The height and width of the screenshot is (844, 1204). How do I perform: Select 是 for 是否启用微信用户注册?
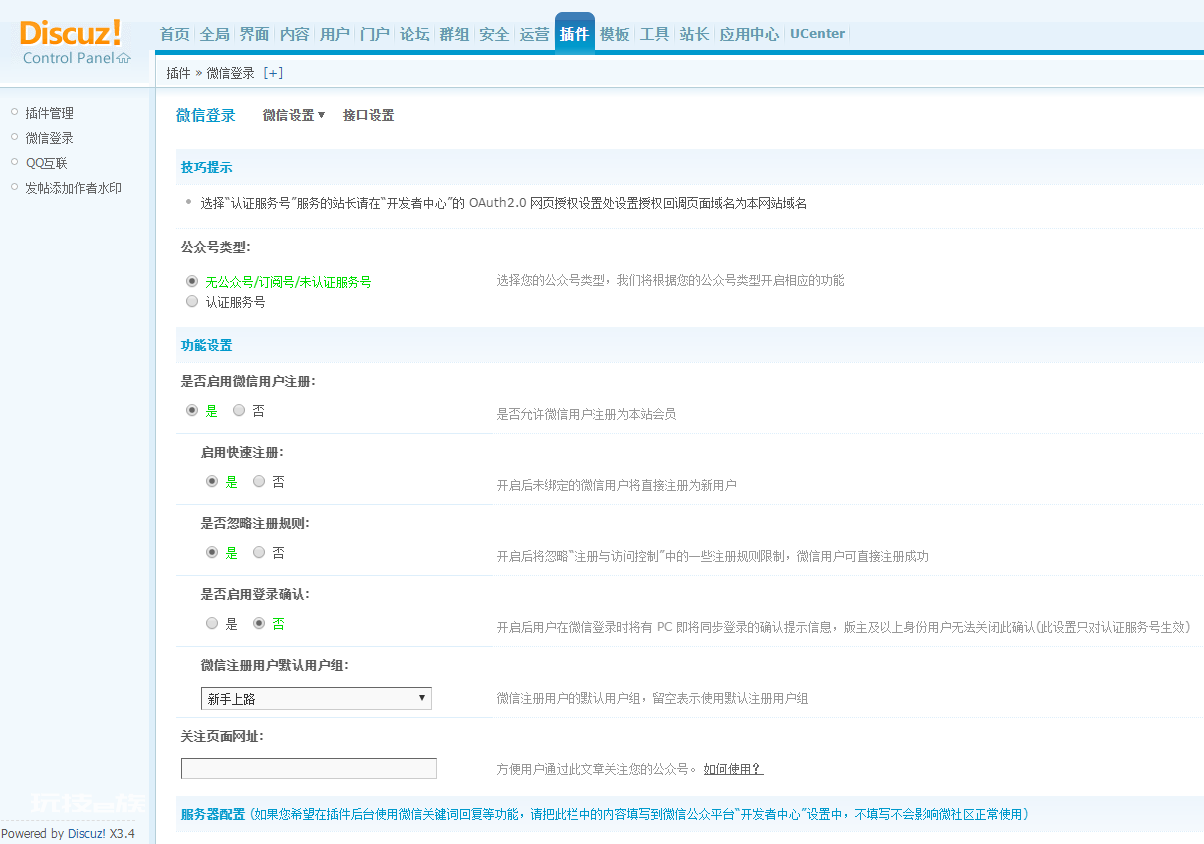[x=192, y=410]
